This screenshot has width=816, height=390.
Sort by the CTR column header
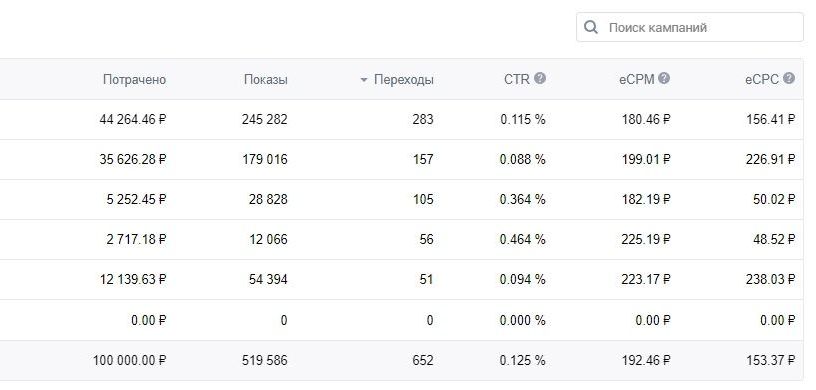click(517, 80)
